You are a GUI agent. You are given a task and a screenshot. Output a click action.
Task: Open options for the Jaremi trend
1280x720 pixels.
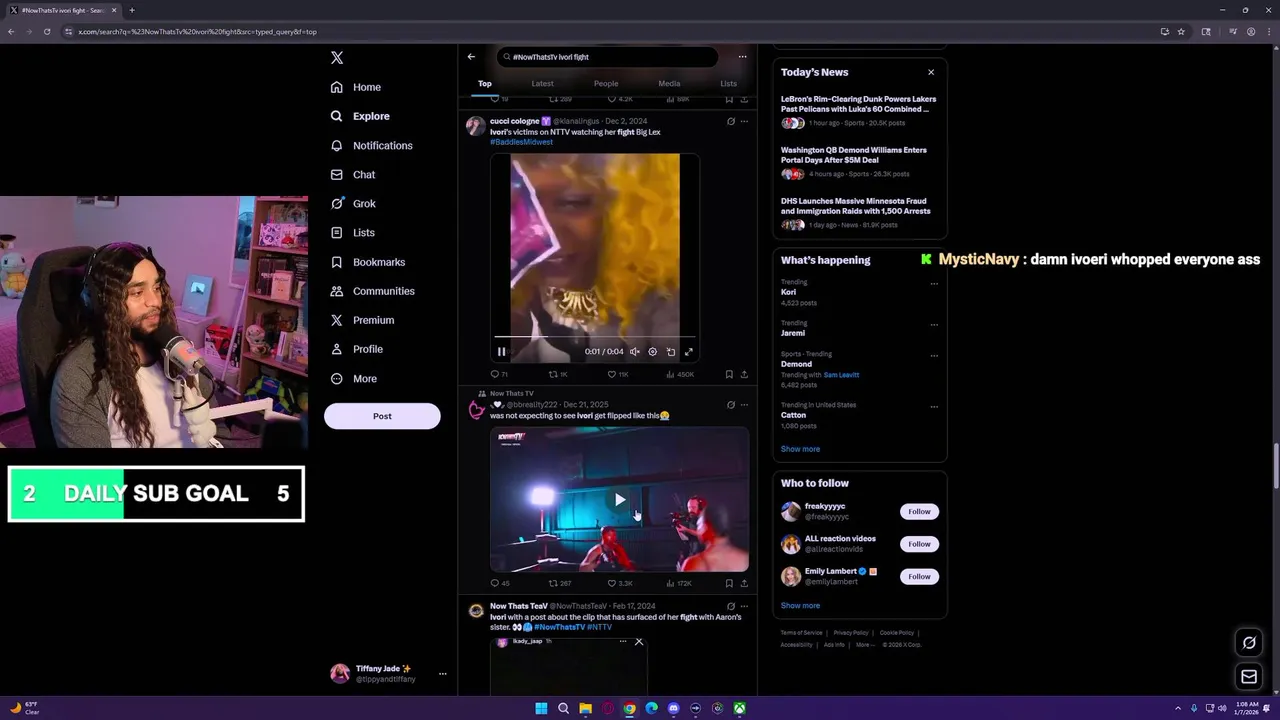[x=934, y=324]
